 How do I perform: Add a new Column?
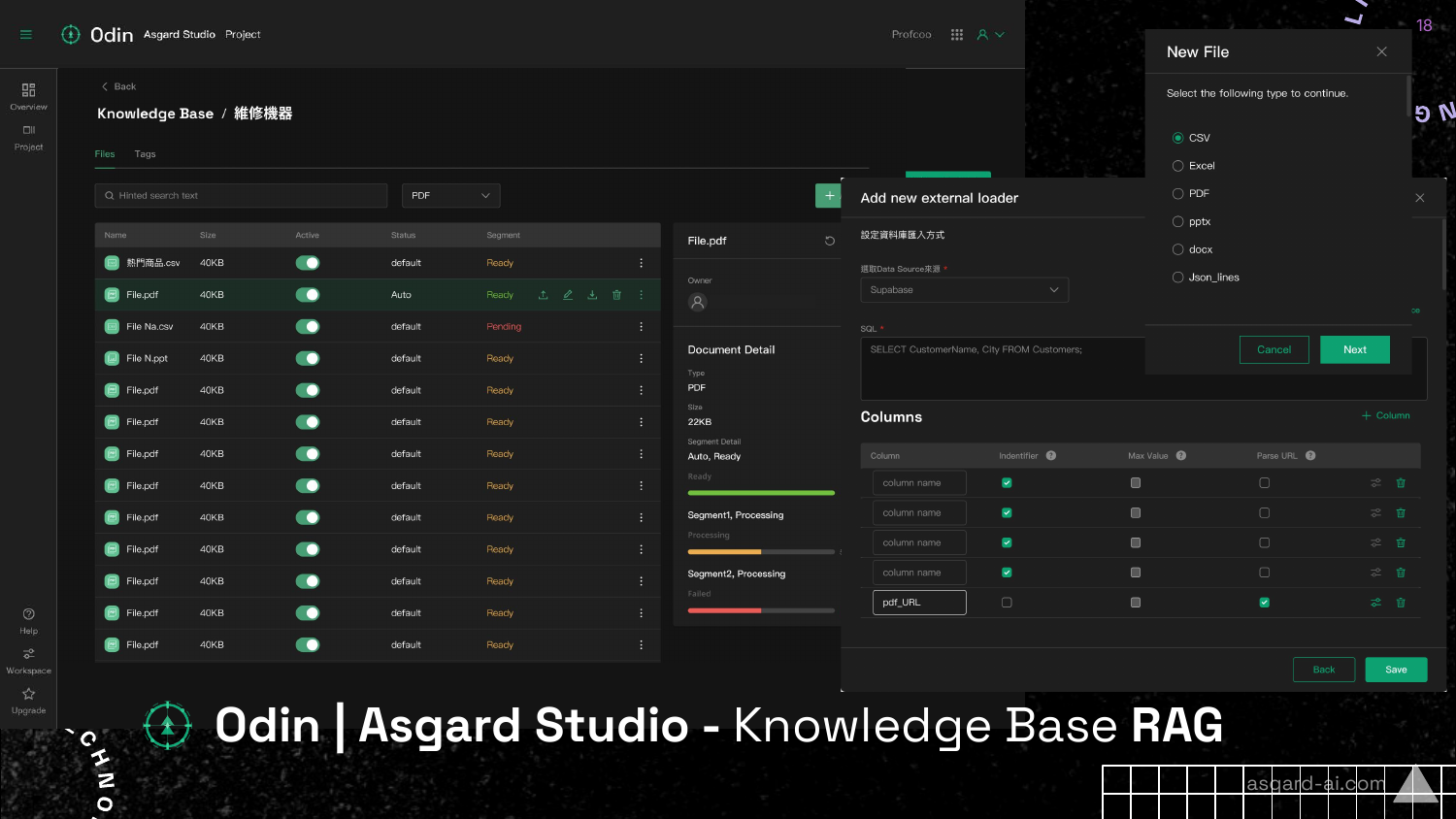(x=1385, y=416)
